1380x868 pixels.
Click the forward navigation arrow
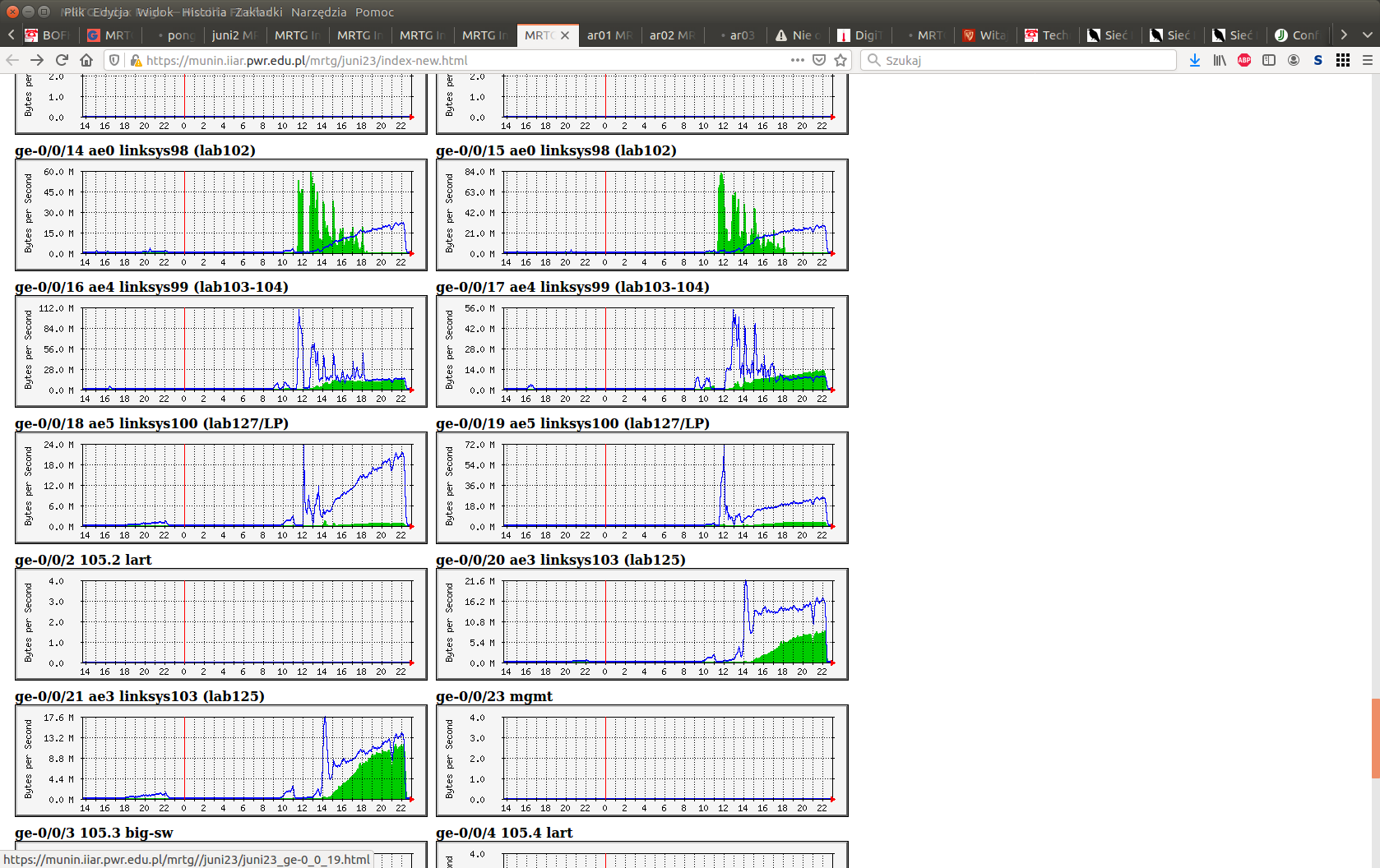click(37, 60)
